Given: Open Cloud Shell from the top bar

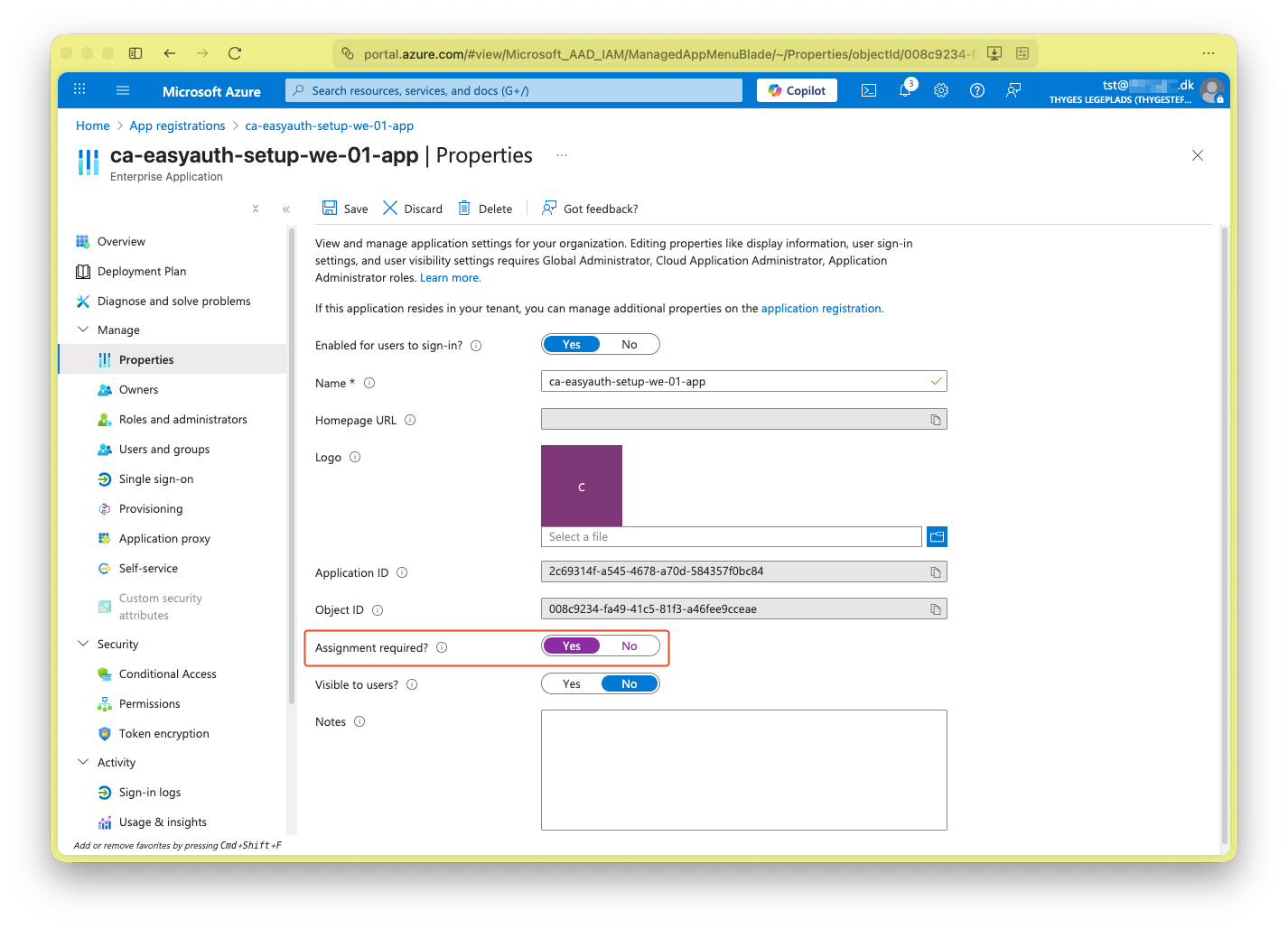Looking at the screenshot, I should click(x=869, y=90).
